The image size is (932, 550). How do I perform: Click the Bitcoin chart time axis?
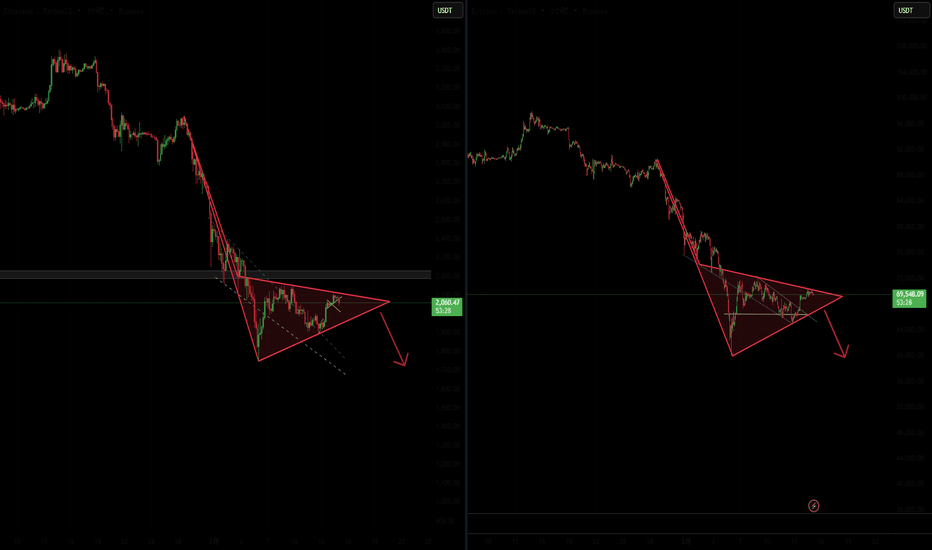tap(680, 542)
